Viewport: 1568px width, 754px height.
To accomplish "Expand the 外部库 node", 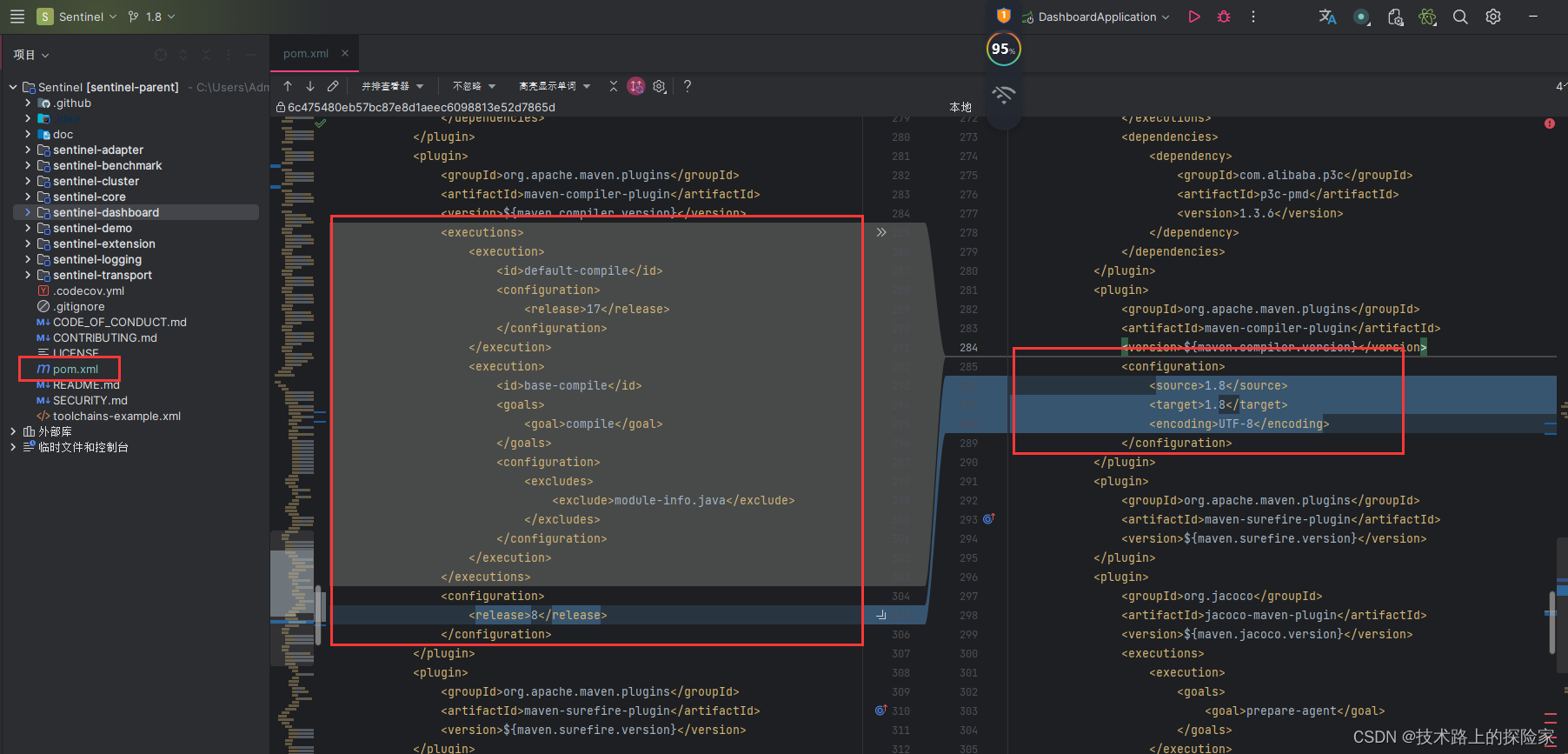I will pos(13,431).
